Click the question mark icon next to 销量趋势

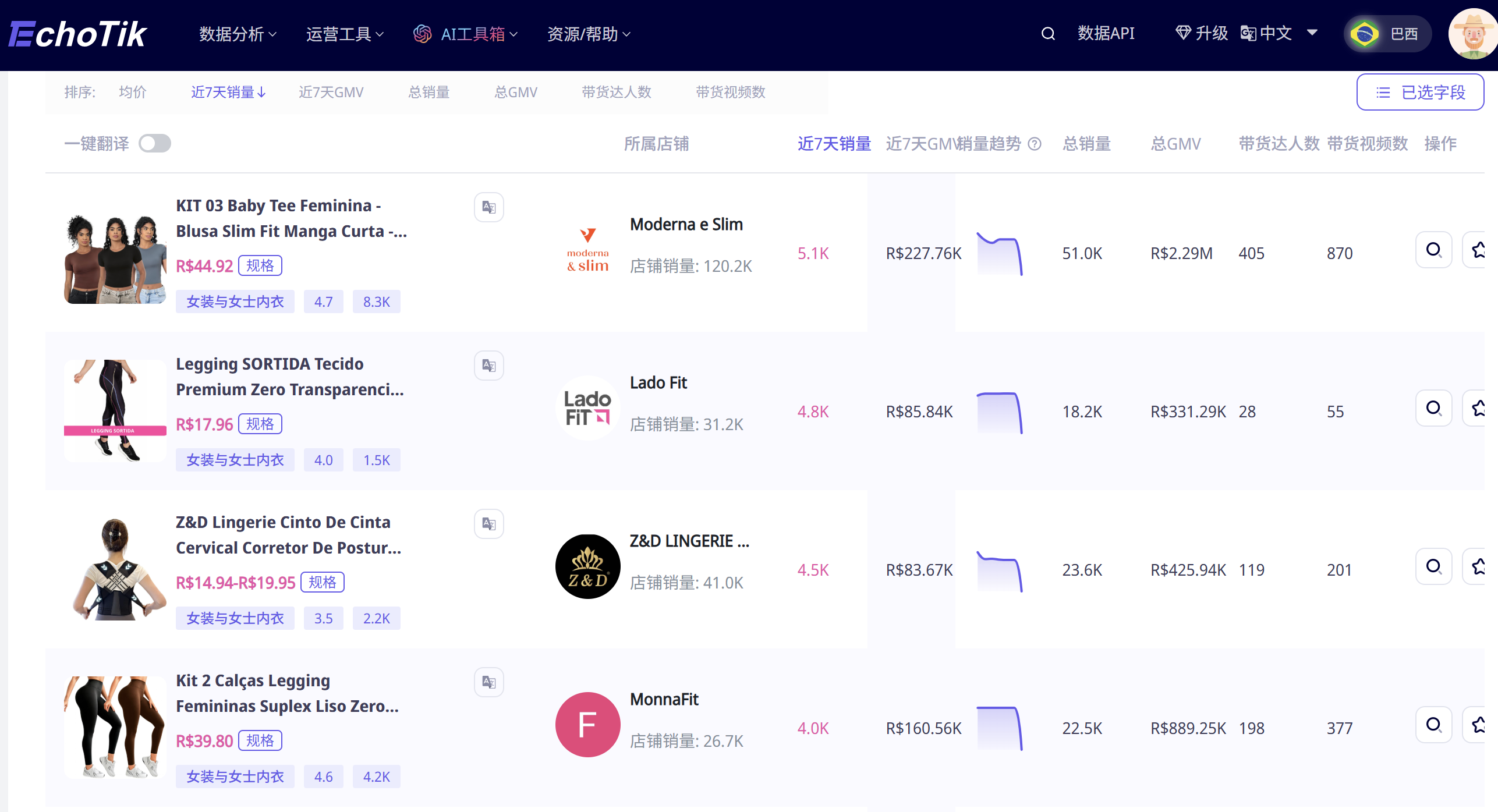click(1035, 144)
